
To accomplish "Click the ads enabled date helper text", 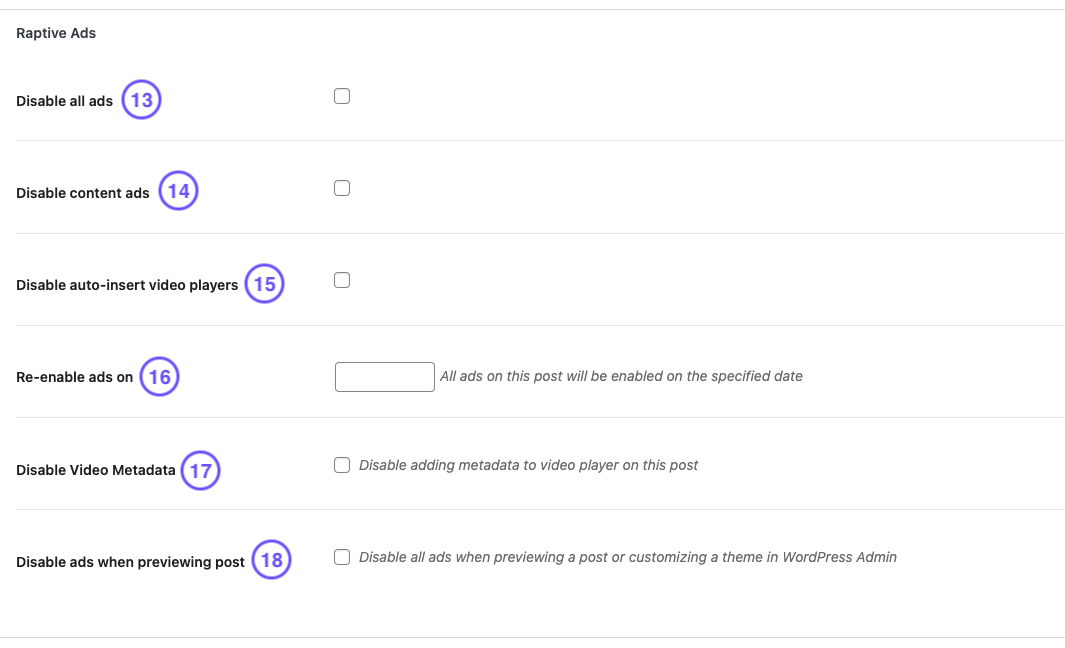I will coord(622,376).
